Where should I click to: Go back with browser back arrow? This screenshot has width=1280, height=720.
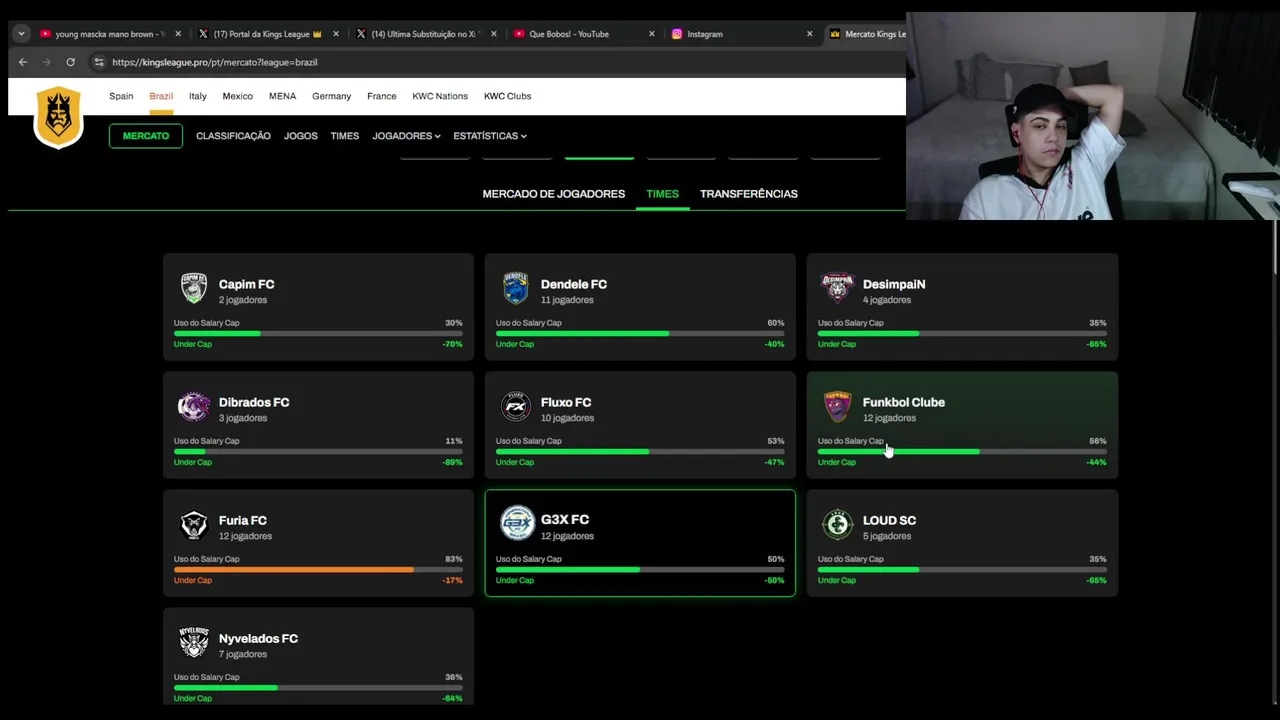pyautogui.click(x=23, y=62)
